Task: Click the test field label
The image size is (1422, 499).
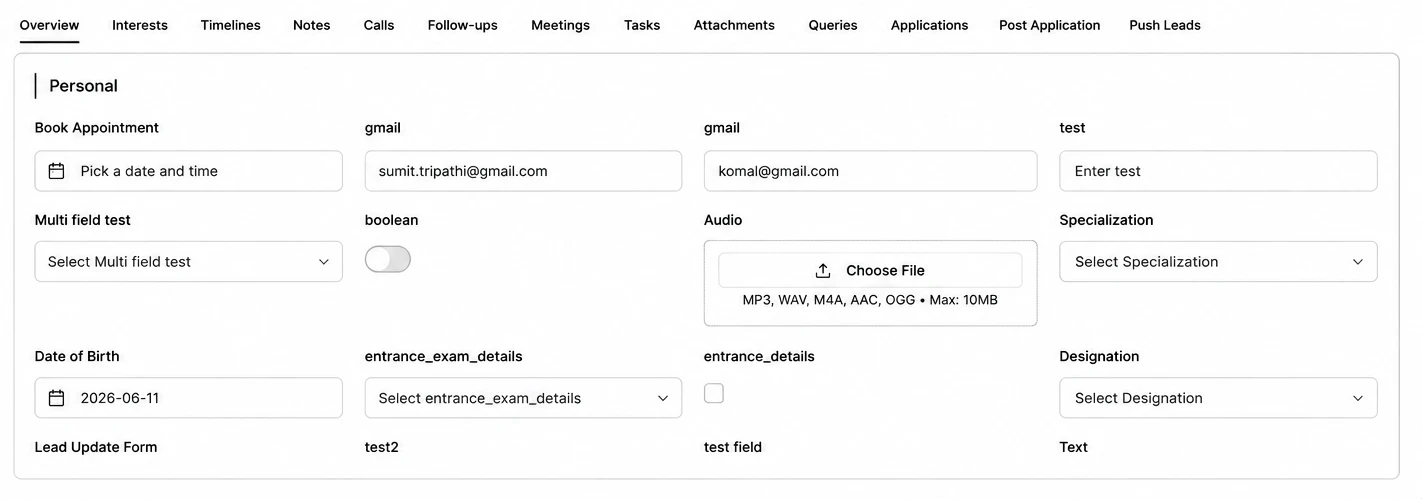Action: coord(733,447)
